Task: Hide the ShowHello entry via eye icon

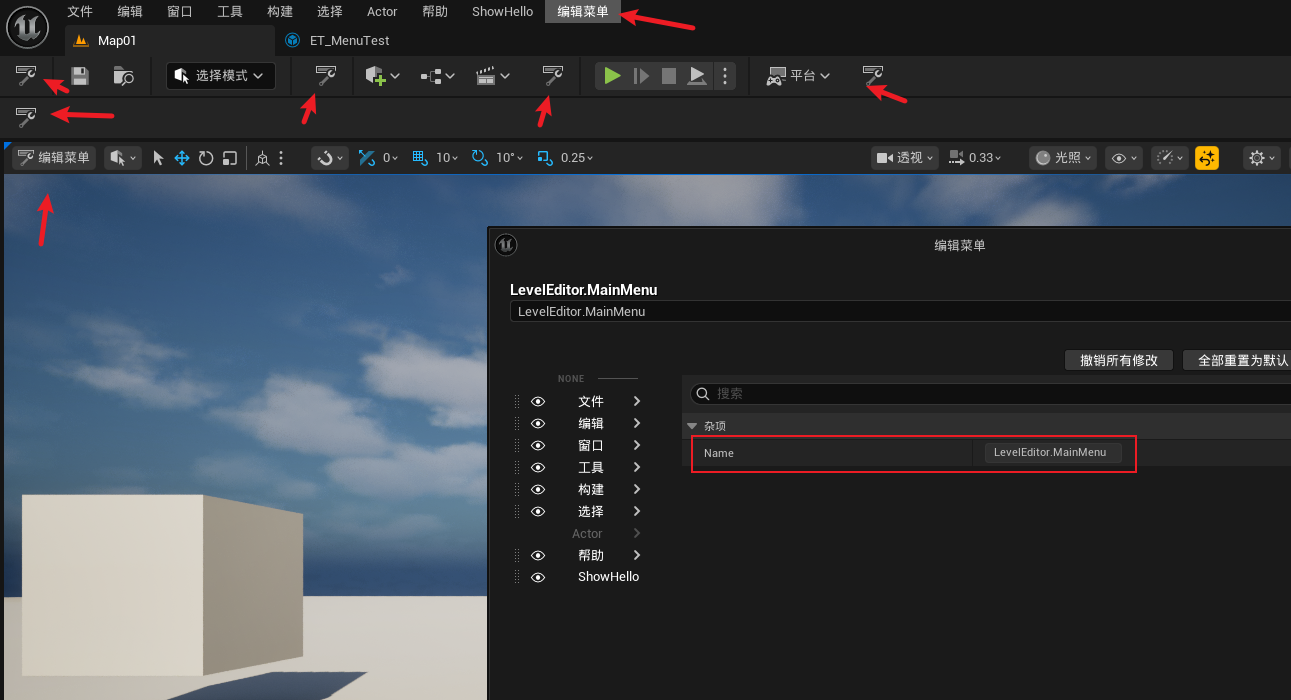Action: 538,577
